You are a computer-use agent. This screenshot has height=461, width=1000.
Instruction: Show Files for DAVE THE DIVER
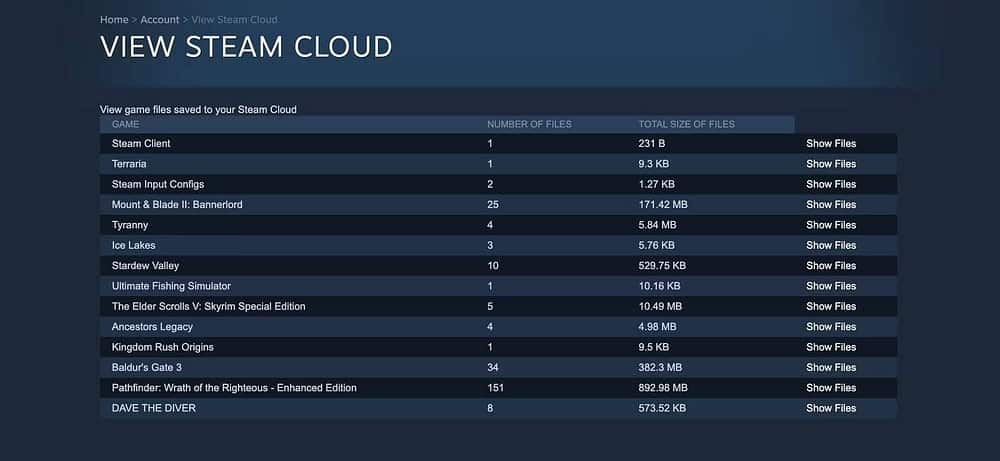pos(831,408)
